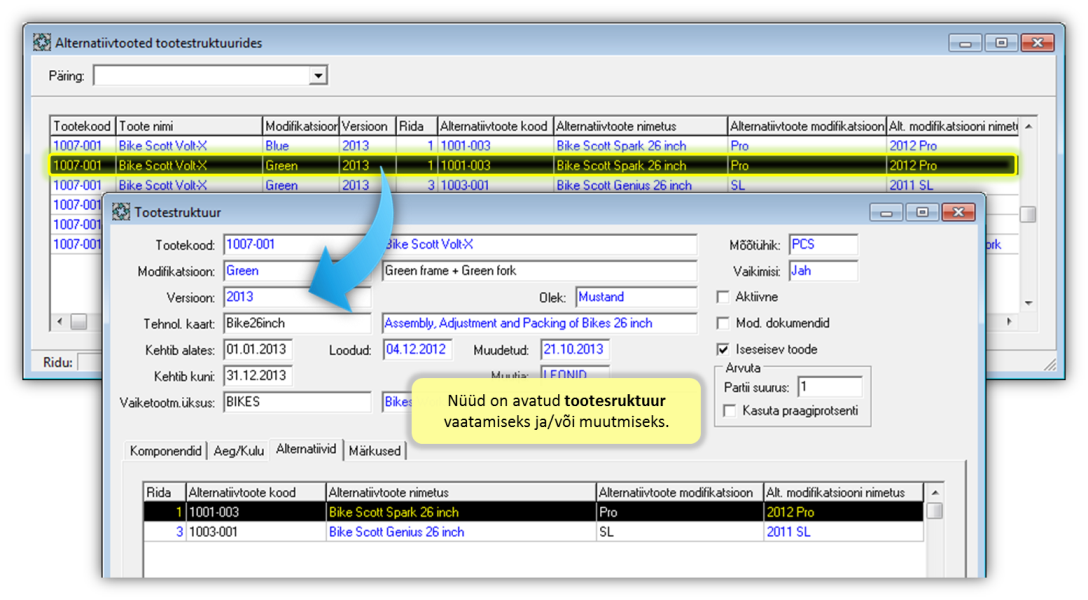Toggle the Mod. dokumendid checkbox
1088x600 pixels.
click(723, 323)
